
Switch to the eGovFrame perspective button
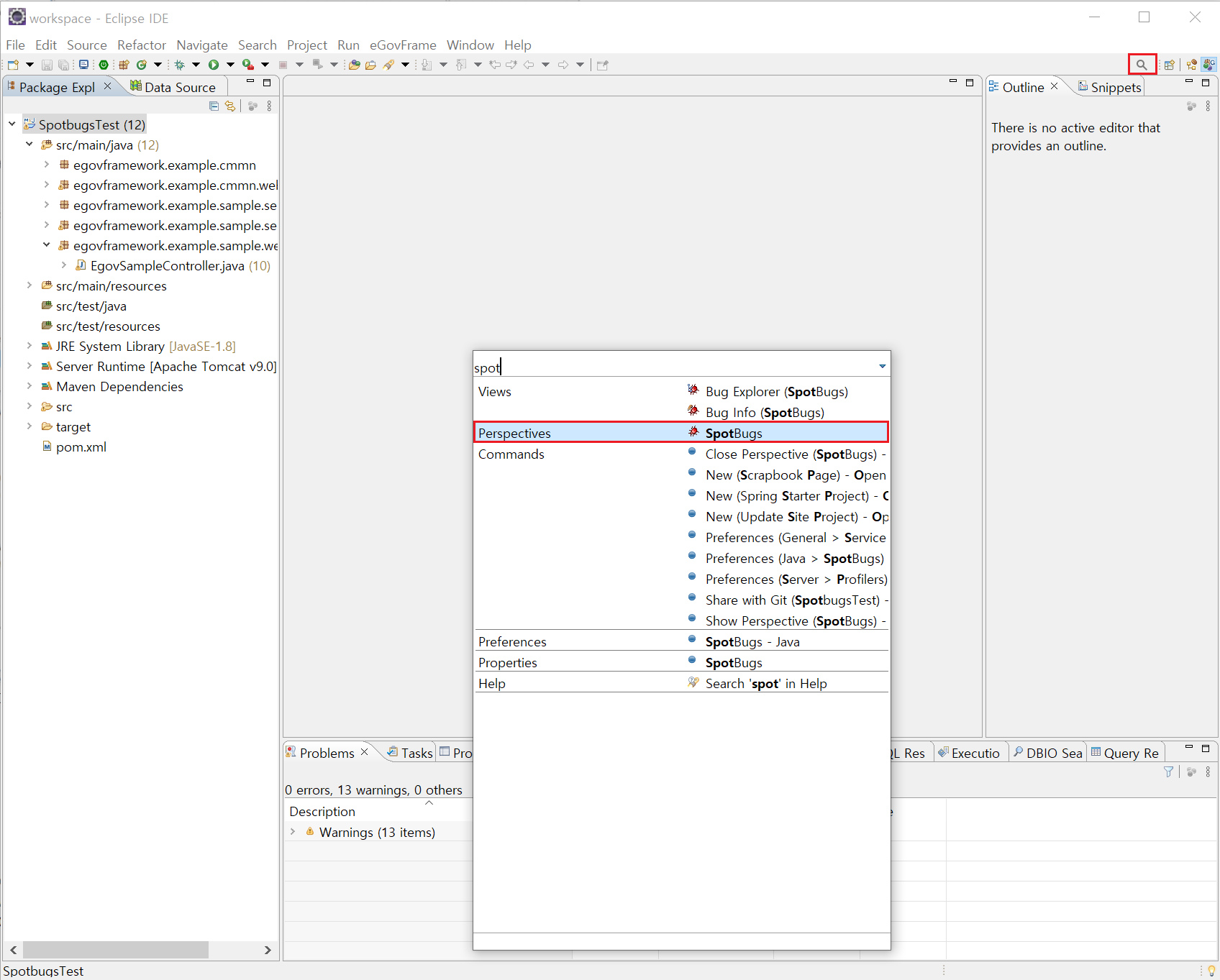point(1208,65)
